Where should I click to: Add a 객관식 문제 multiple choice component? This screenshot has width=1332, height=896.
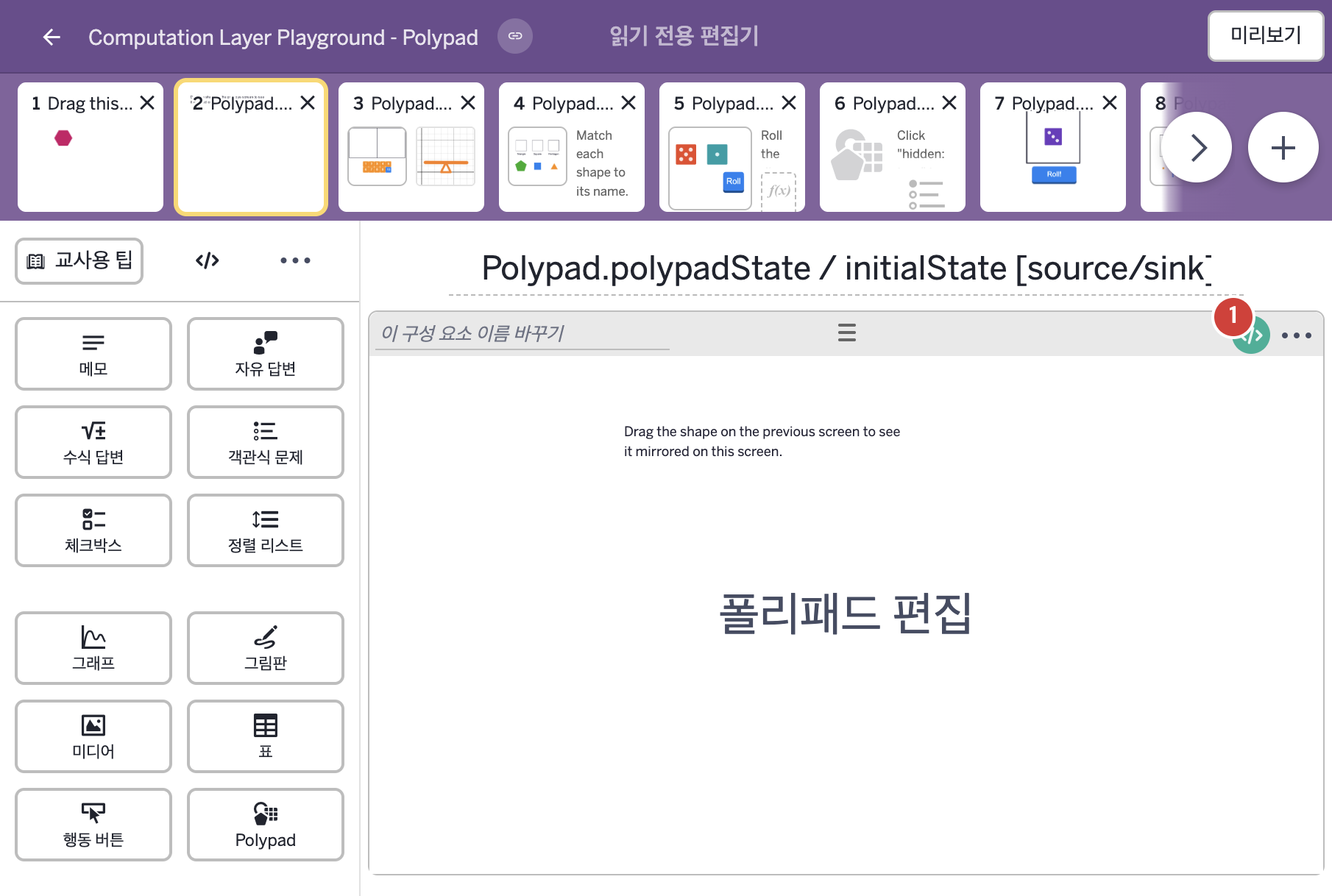[x=266, y=442]
